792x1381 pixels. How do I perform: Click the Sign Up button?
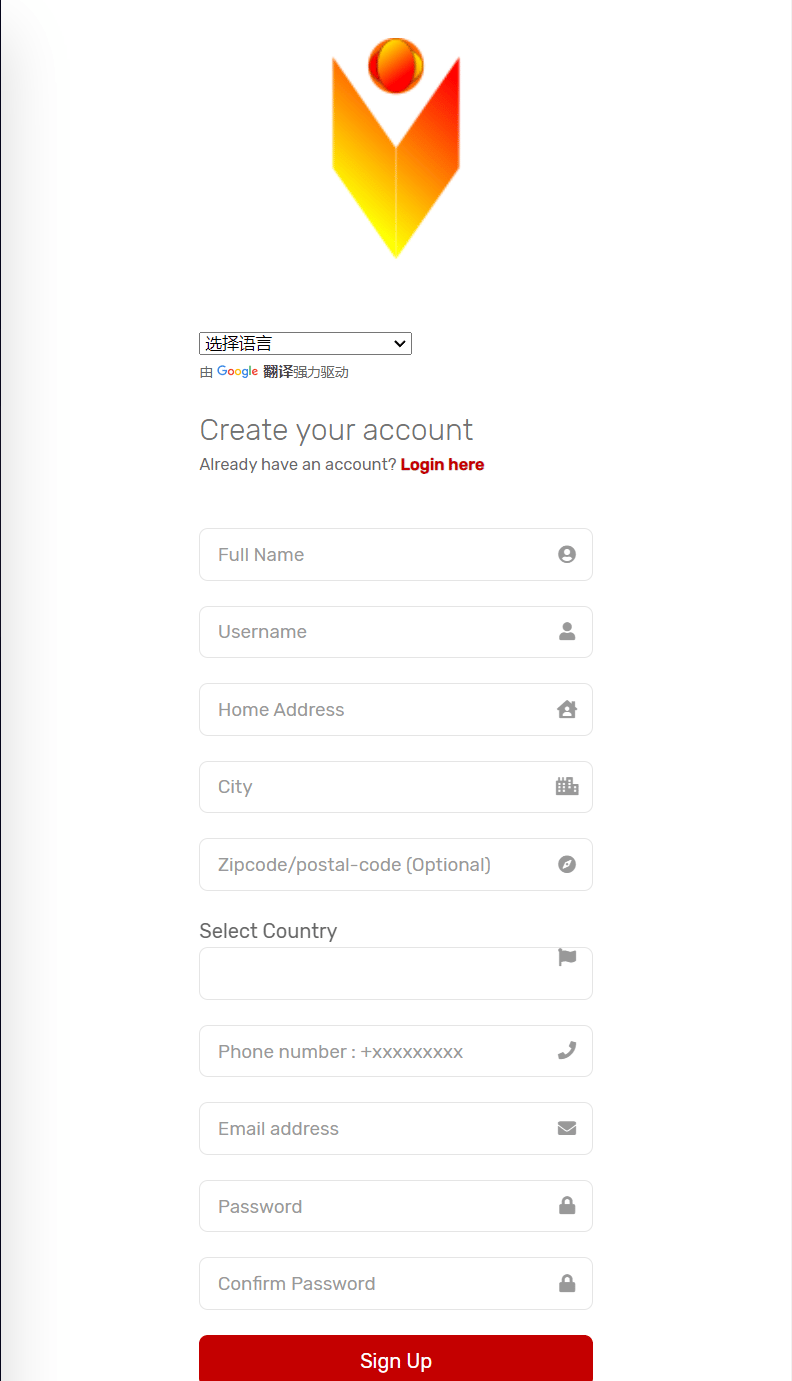click(396, 1358)
